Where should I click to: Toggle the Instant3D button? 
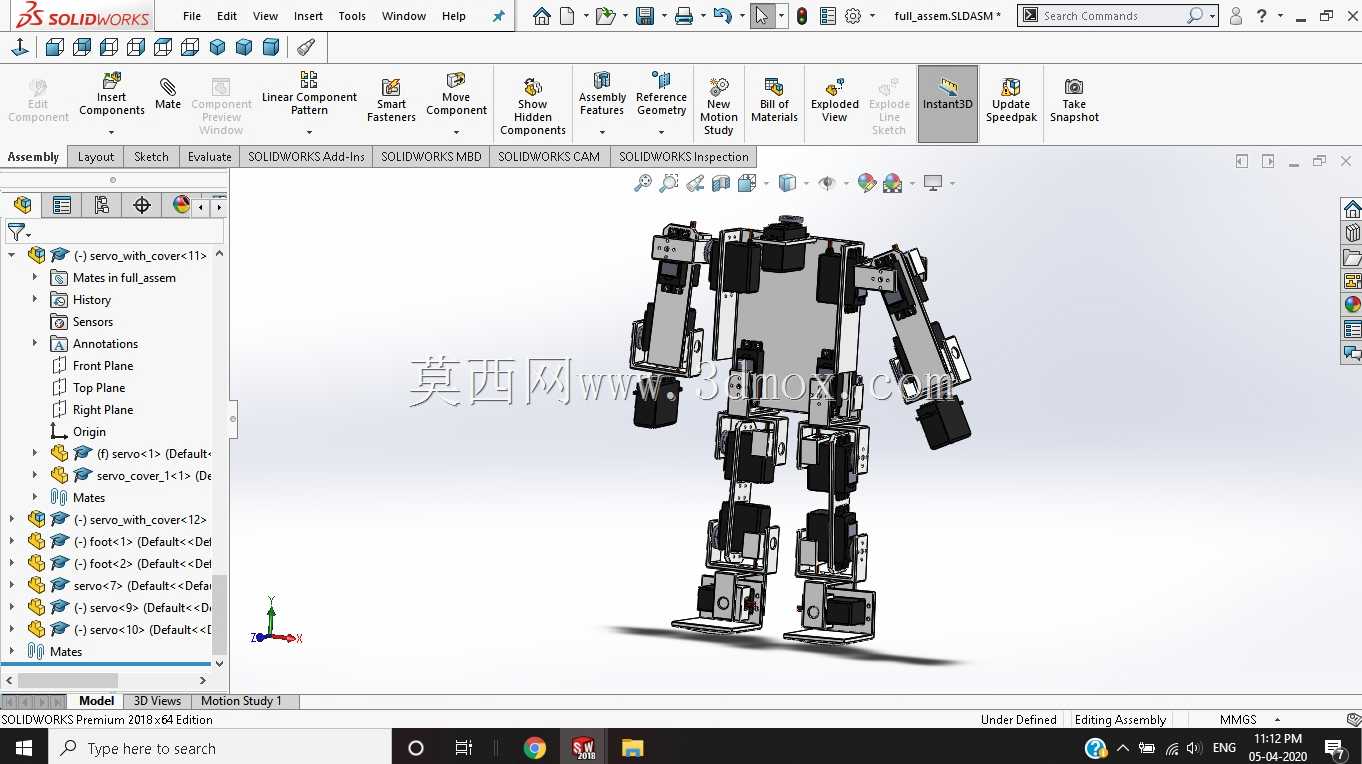tap(947, 100)
